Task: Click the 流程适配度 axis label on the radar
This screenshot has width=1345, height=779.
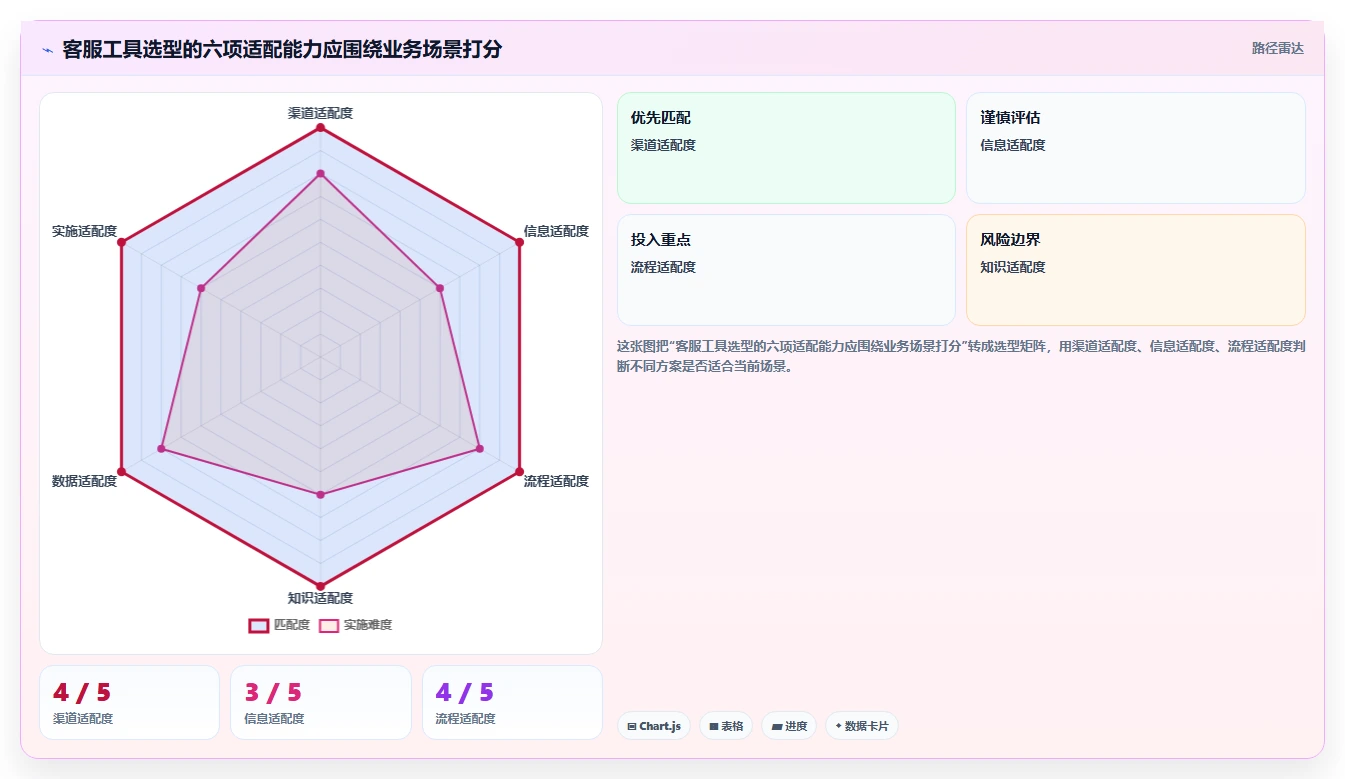Action: [556, 481]
